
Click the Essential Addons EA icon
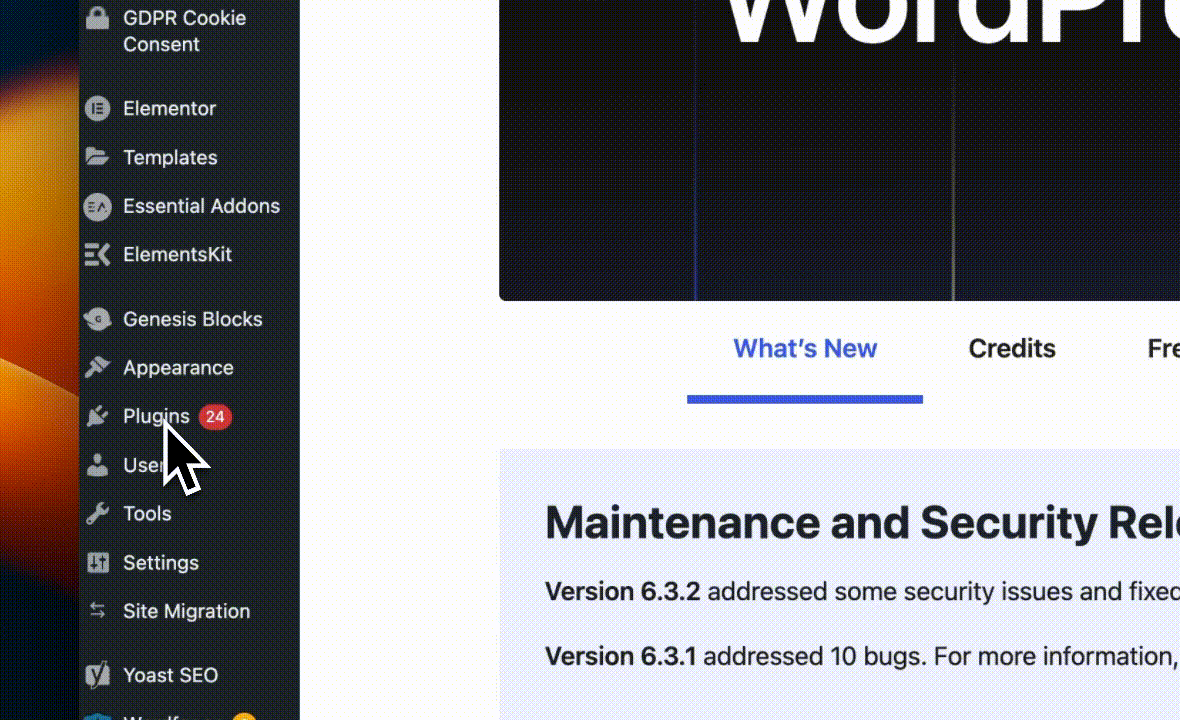(97, 206)
